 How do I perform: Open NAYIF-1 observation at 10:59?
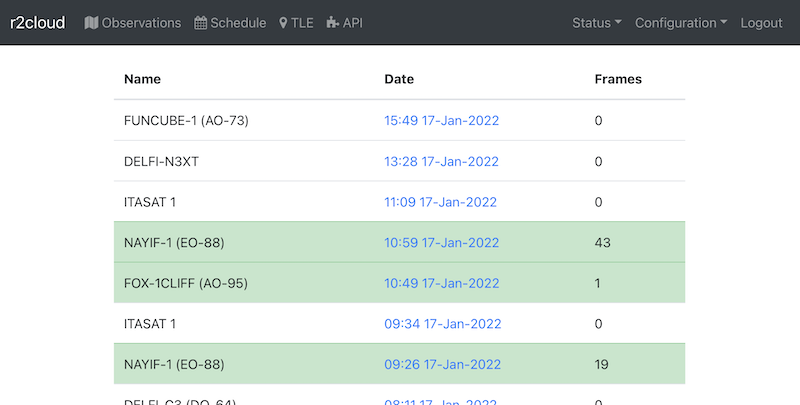pos(441,242)
